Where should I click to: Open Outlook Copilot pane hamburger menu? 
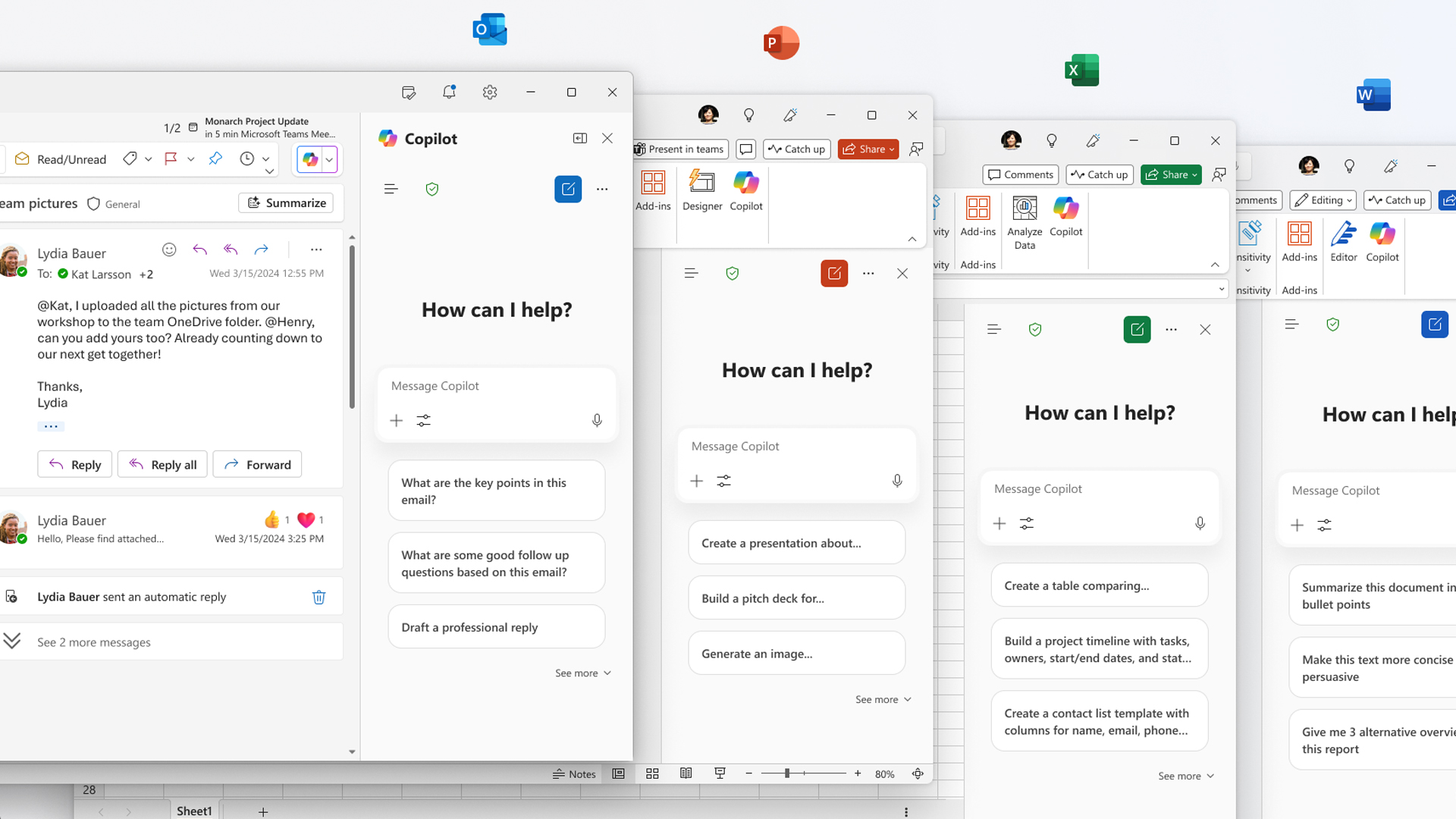(x=391, y=189)
